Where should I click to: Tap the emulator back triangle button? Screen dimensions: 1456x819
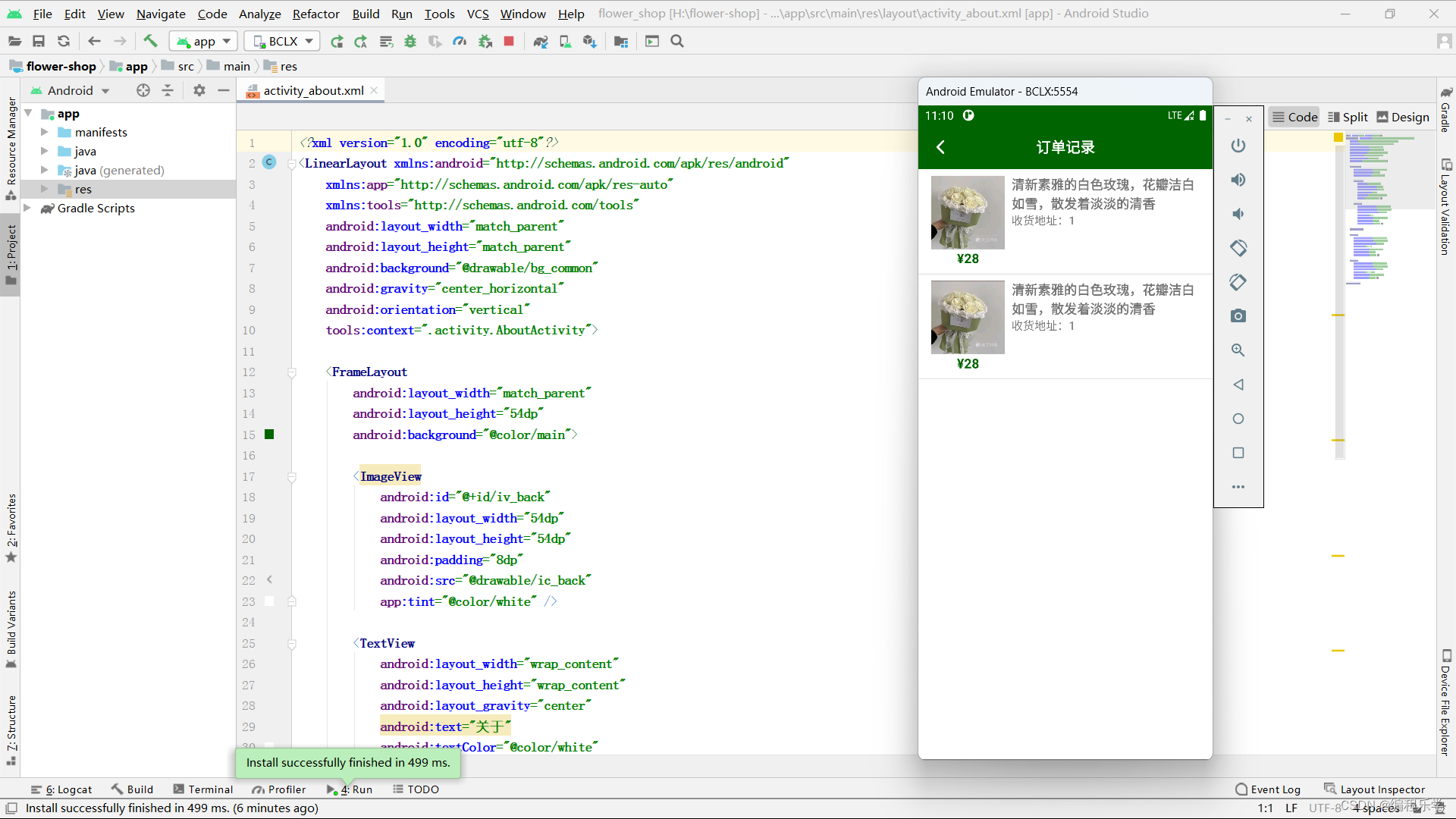point(1238,384)
